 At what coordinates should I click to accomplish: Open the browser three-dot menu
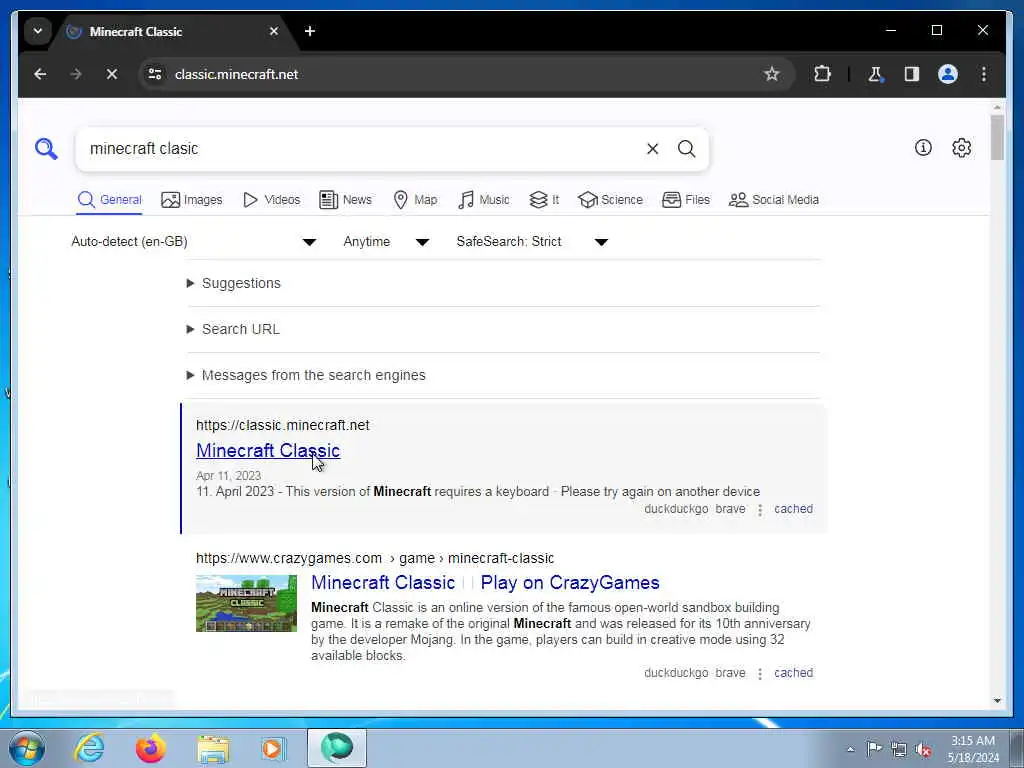click(984, 74)
